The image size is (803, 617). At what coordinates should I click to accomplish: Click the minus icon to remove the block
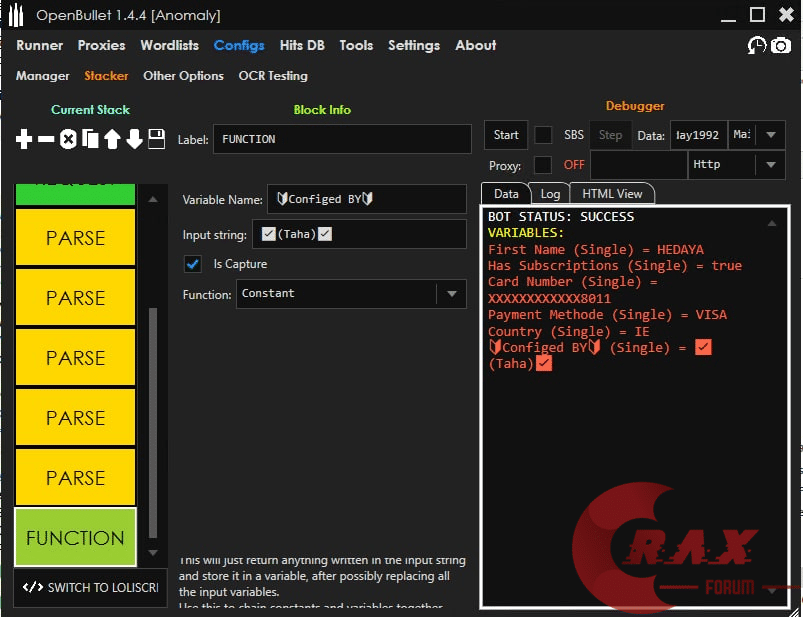click(46, 140)
